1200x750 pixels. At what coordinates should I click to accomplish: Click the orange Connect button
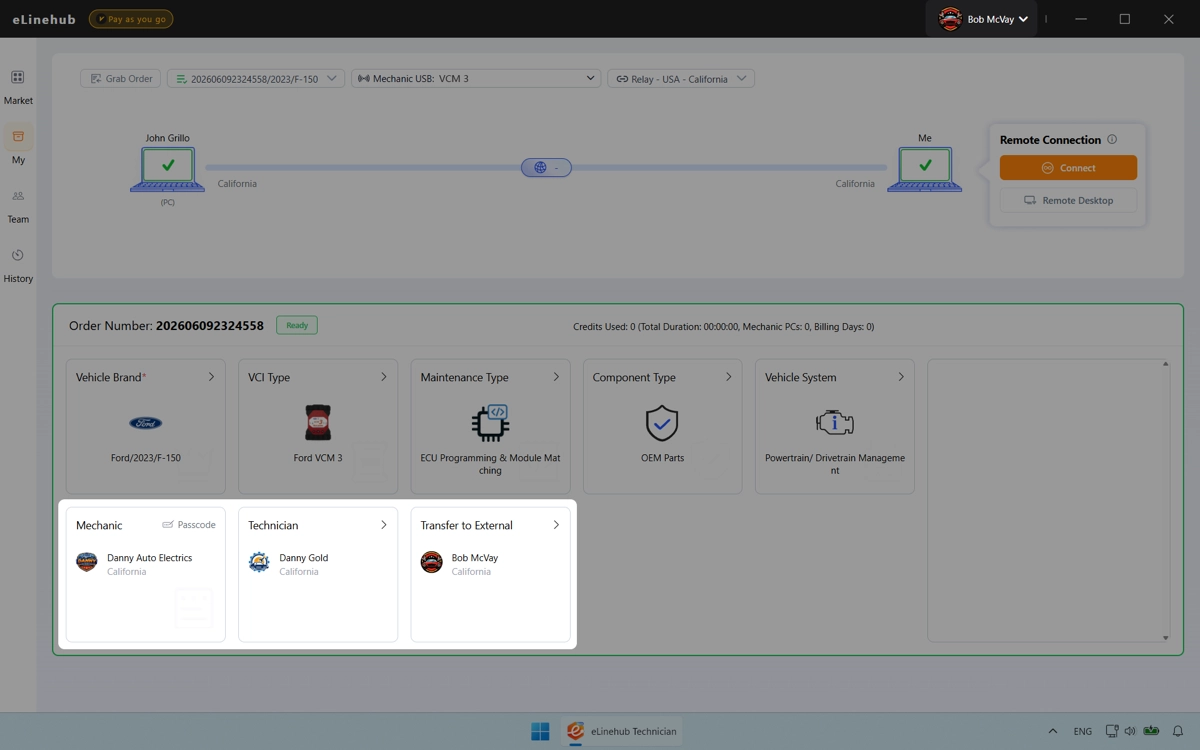tap(1068, 168)
